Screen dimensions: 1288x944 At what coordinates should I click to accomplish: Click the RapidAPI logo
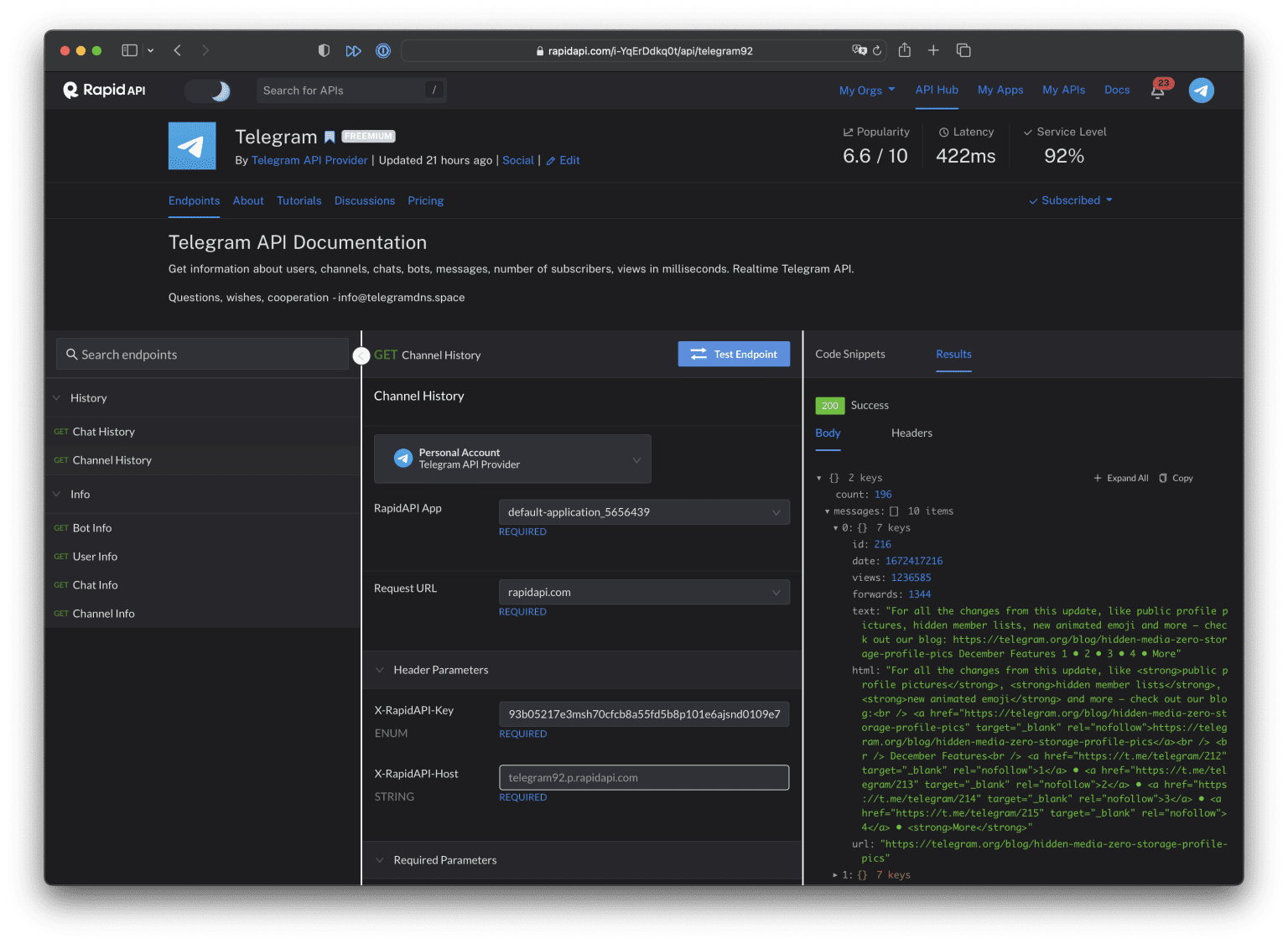pos(105,91)
